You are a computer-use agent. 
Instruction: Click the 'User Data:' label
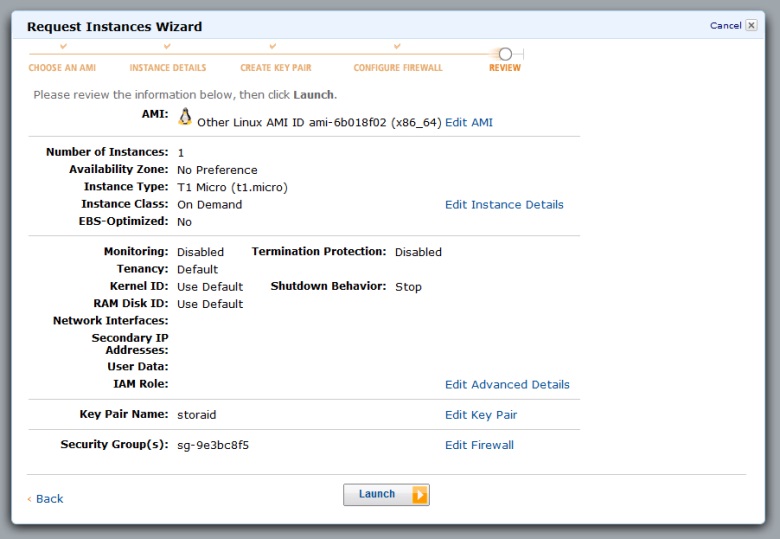[138, 366]
